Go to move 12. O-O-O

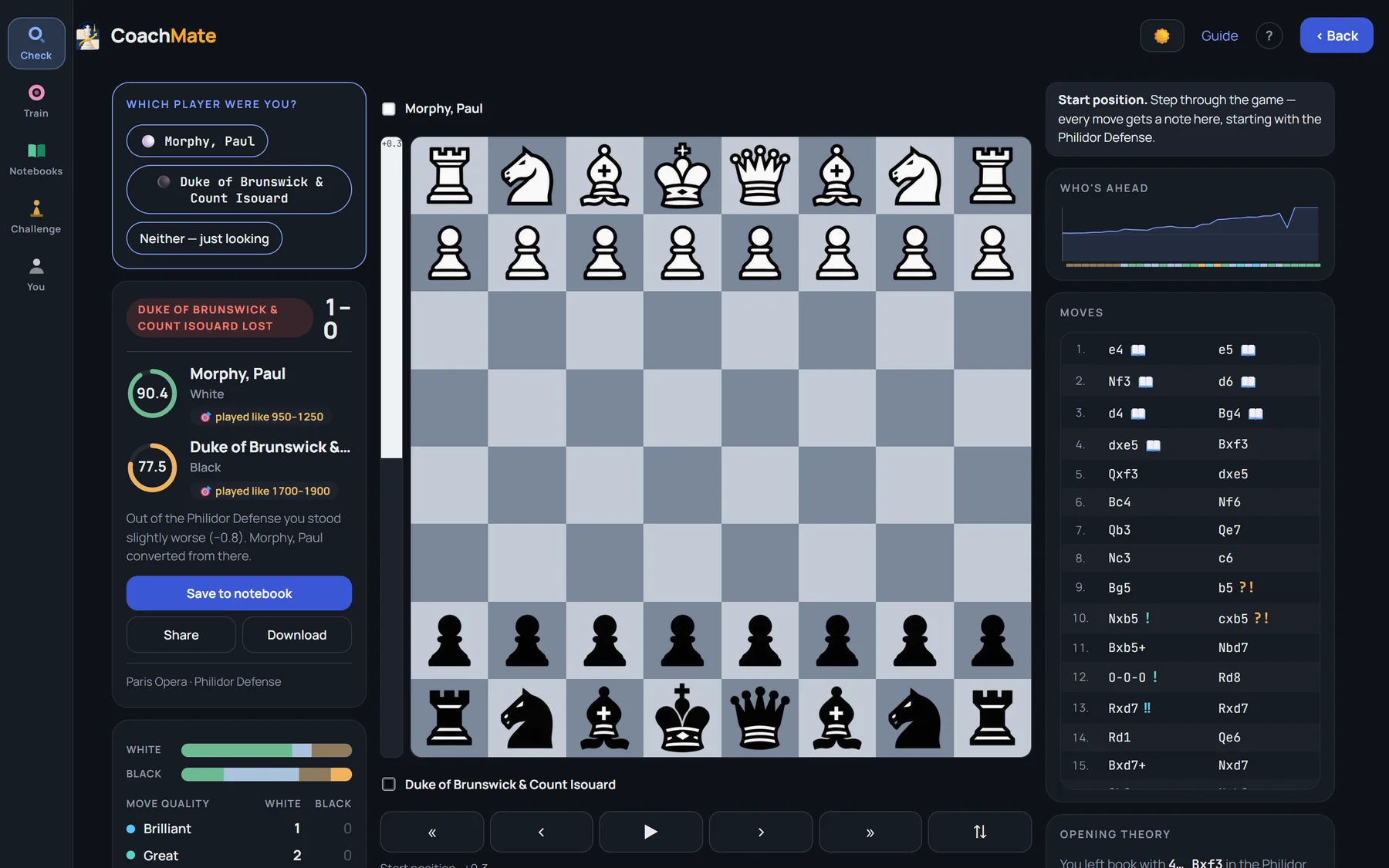point(1132,677)
